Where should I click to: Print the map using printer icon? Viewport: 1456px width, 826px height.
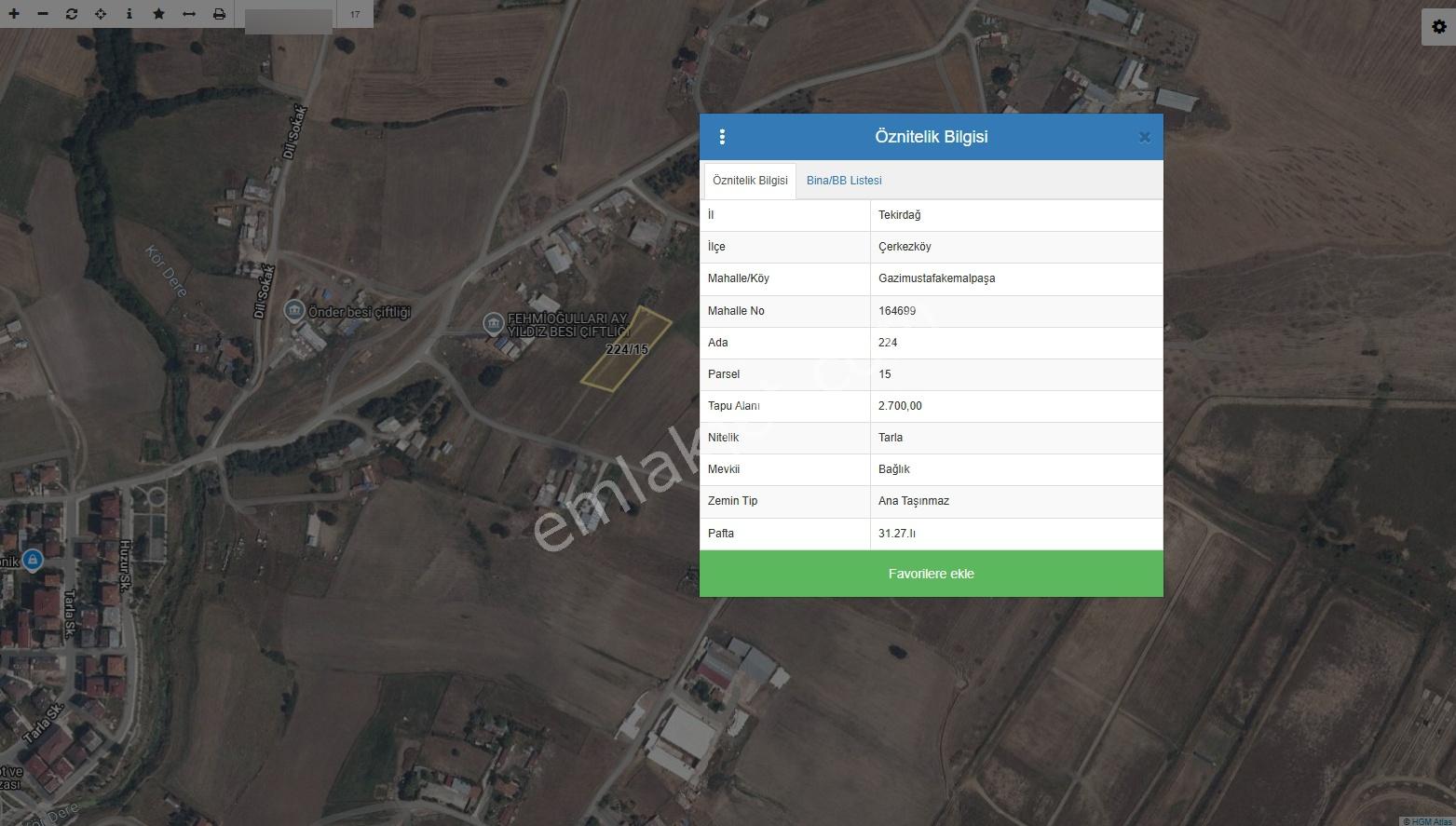pos(219,14)
